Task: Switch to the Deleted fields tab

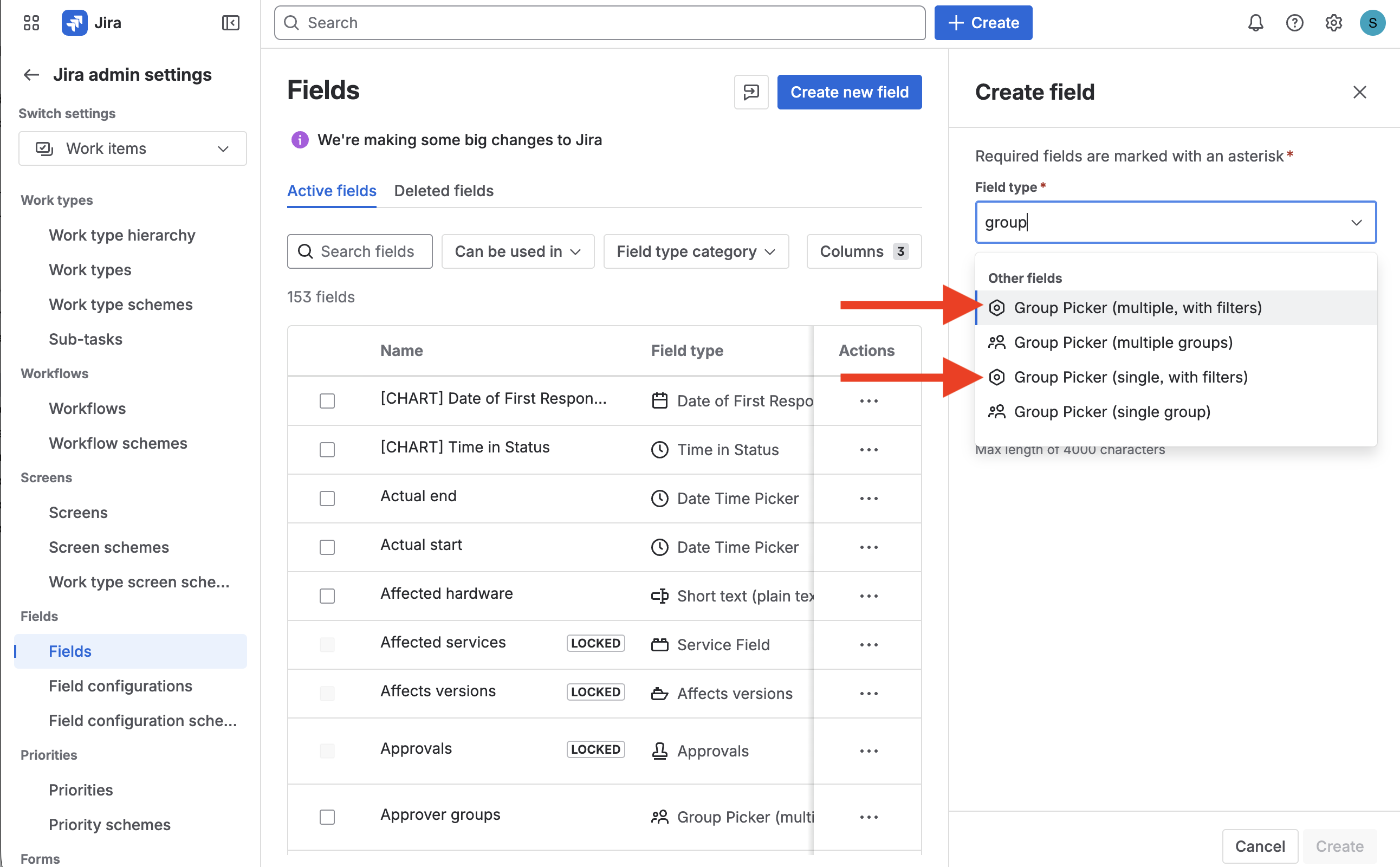Action: click(x=443, y=190)
